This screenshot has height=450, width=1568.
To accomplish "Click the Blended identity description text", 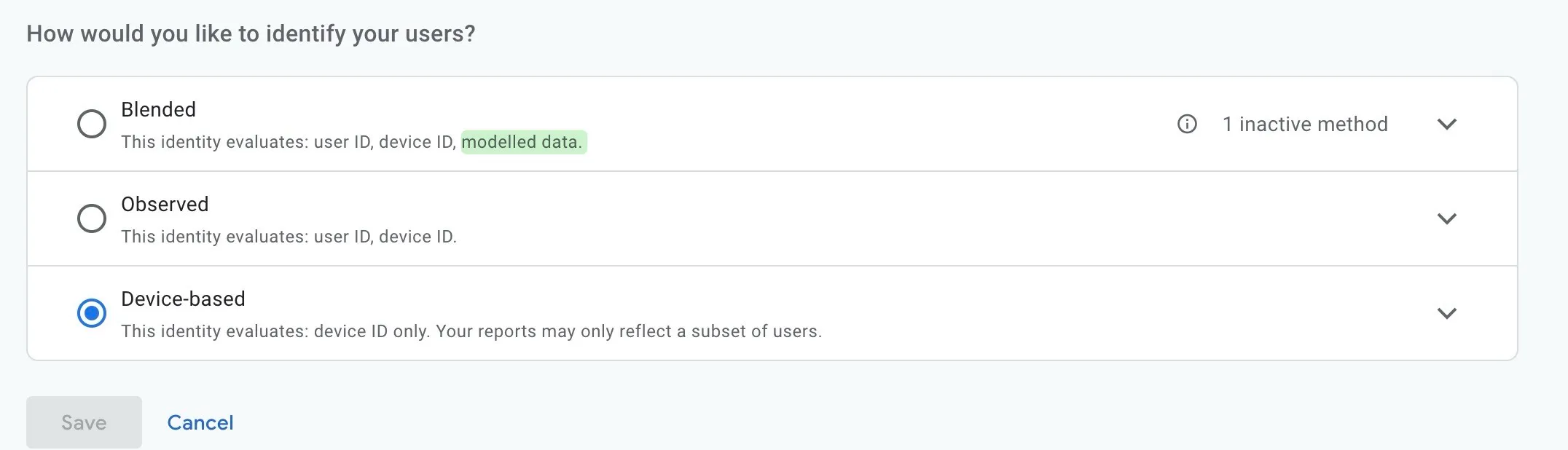I will click(x=291, y=142).
